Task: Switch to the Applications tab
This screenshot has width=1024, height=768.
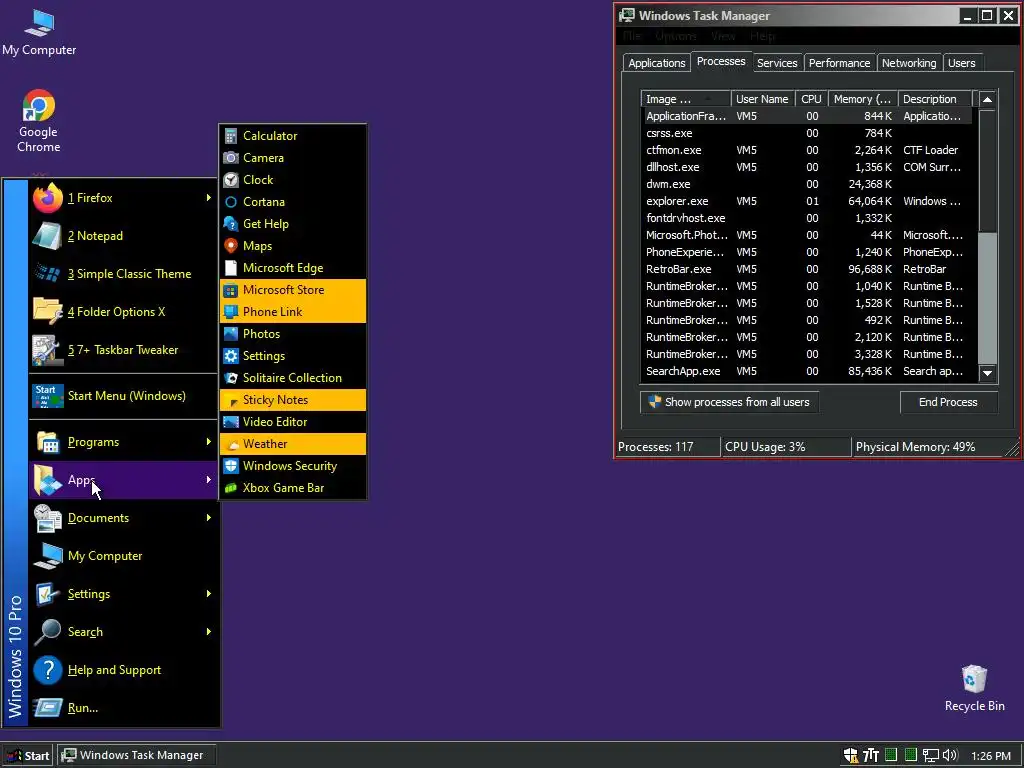Action: coord(656,63)
